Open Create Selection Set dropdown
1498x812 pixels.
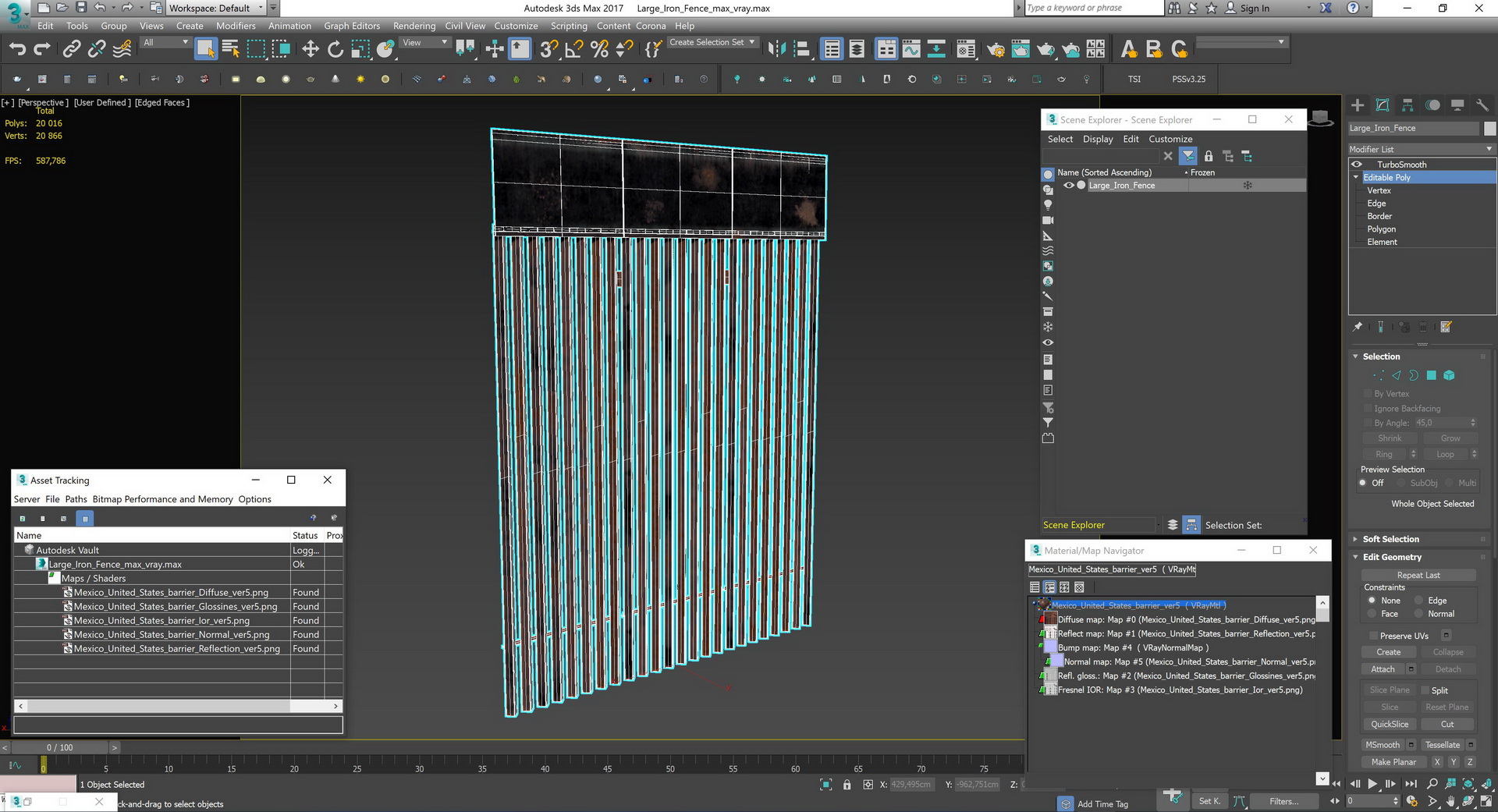click(x=712, y=43)
